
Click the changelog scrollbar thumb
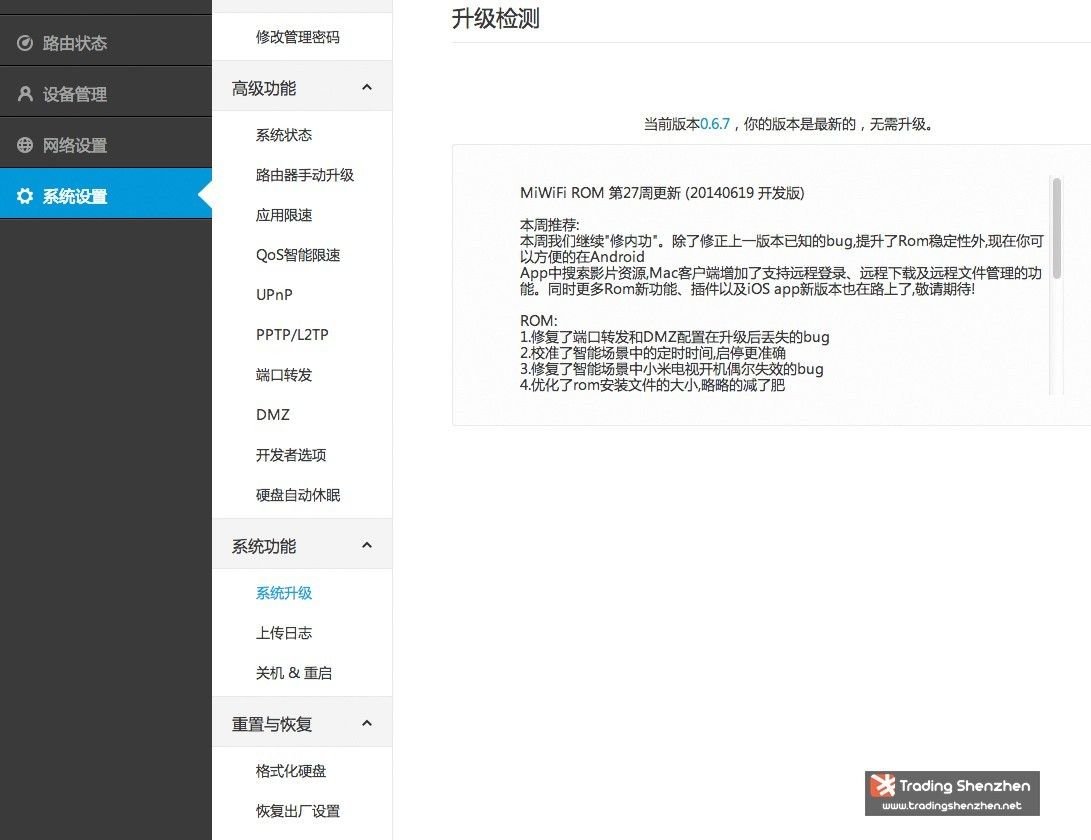coord(1057,228)
